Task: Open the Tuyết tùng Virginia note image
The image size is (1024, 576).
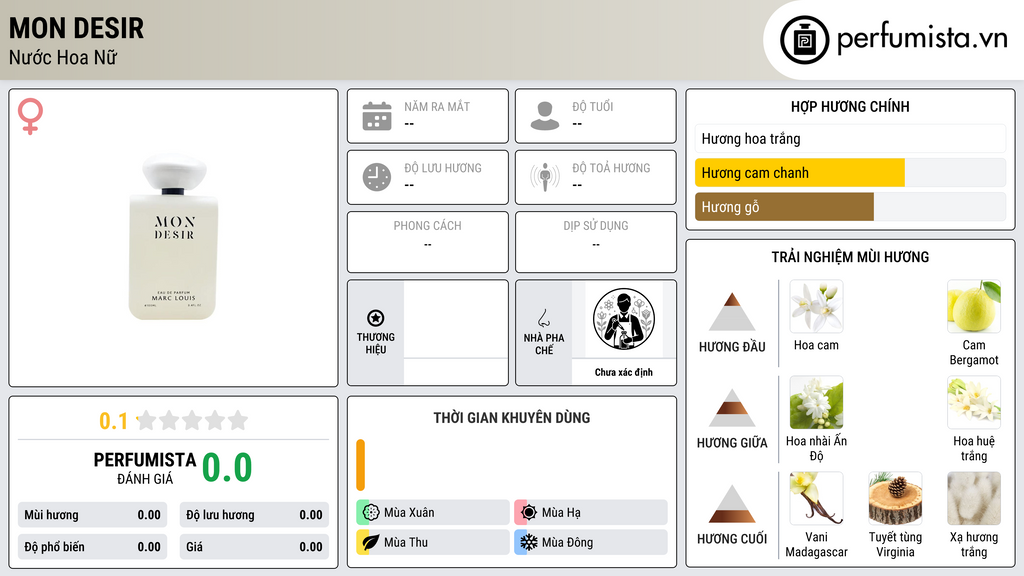Action: pyautogui.click(x=895, y=498)
